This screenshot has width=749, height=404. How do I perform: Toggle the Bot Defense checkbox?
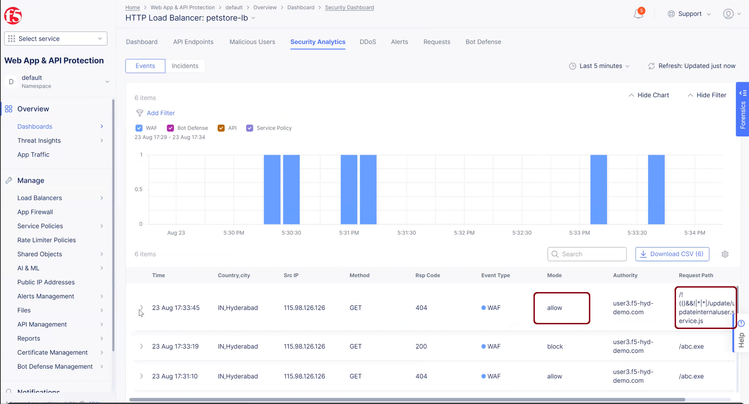point(171,128)
